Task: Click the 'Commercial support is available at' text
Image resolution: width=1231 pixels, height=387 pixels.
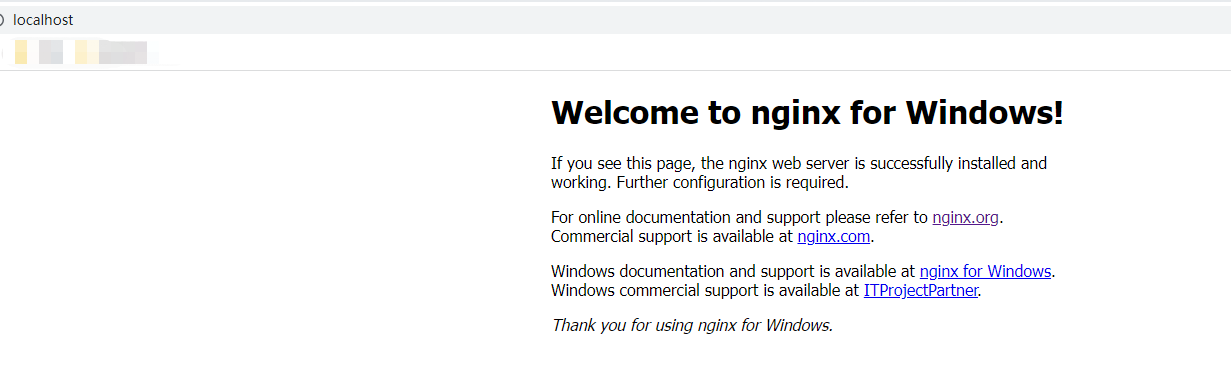Action: click(672, 237)
